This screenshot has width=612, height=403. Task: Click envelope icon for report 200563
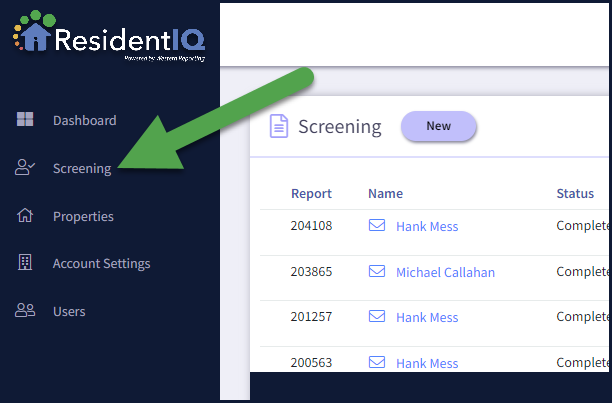[377, 362]
